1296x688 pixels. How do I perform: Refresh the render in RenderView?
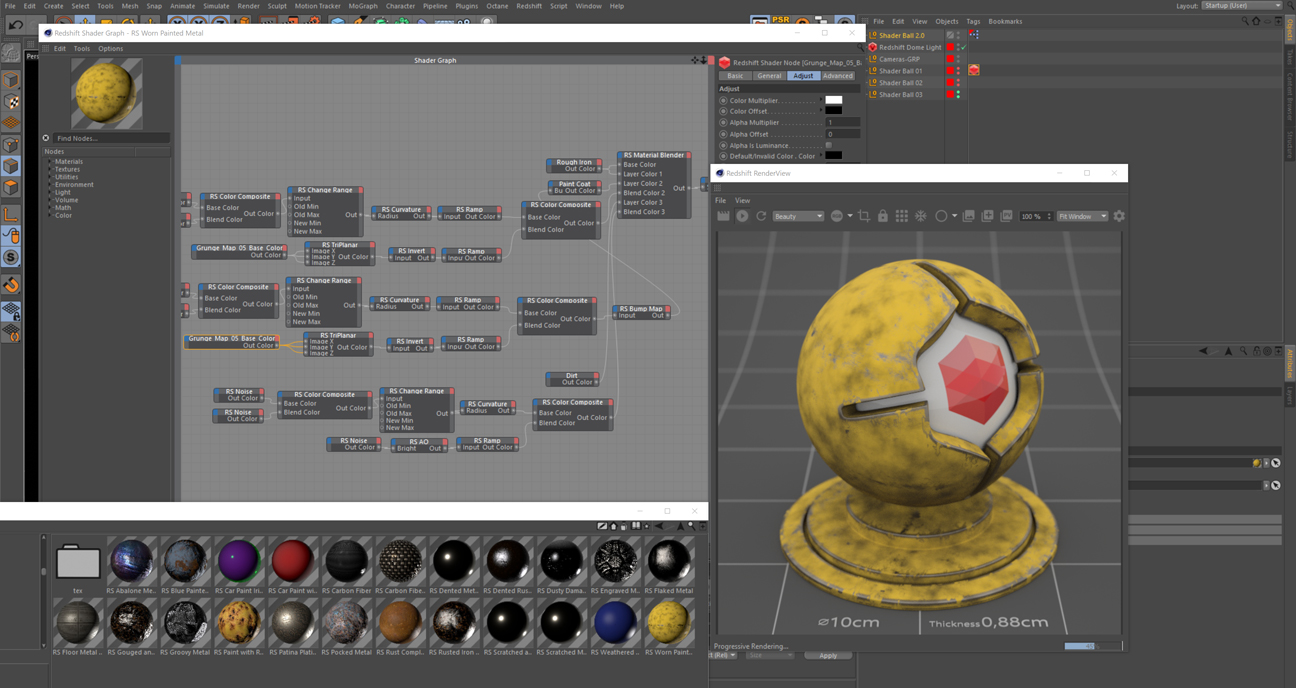click(761, 216)
